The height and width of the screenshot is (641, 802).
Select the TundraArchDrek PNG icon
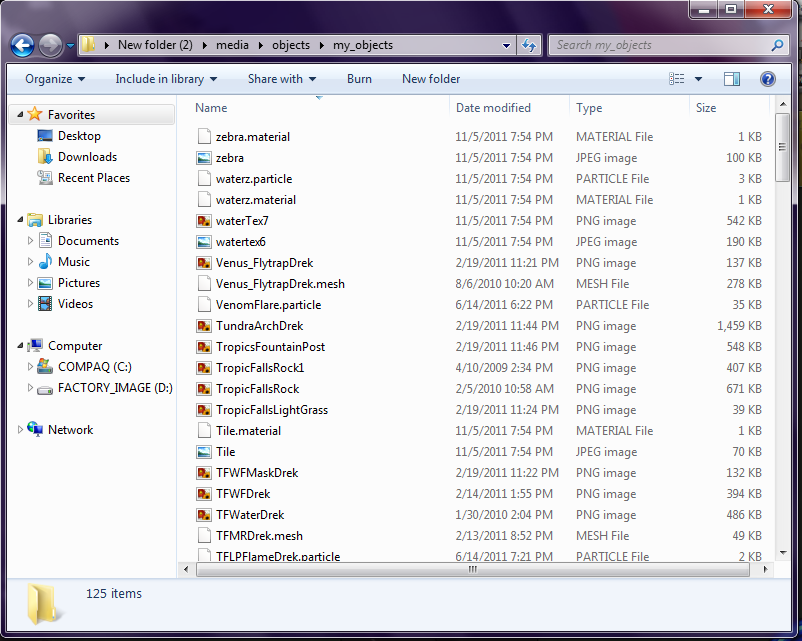point(204,326)
